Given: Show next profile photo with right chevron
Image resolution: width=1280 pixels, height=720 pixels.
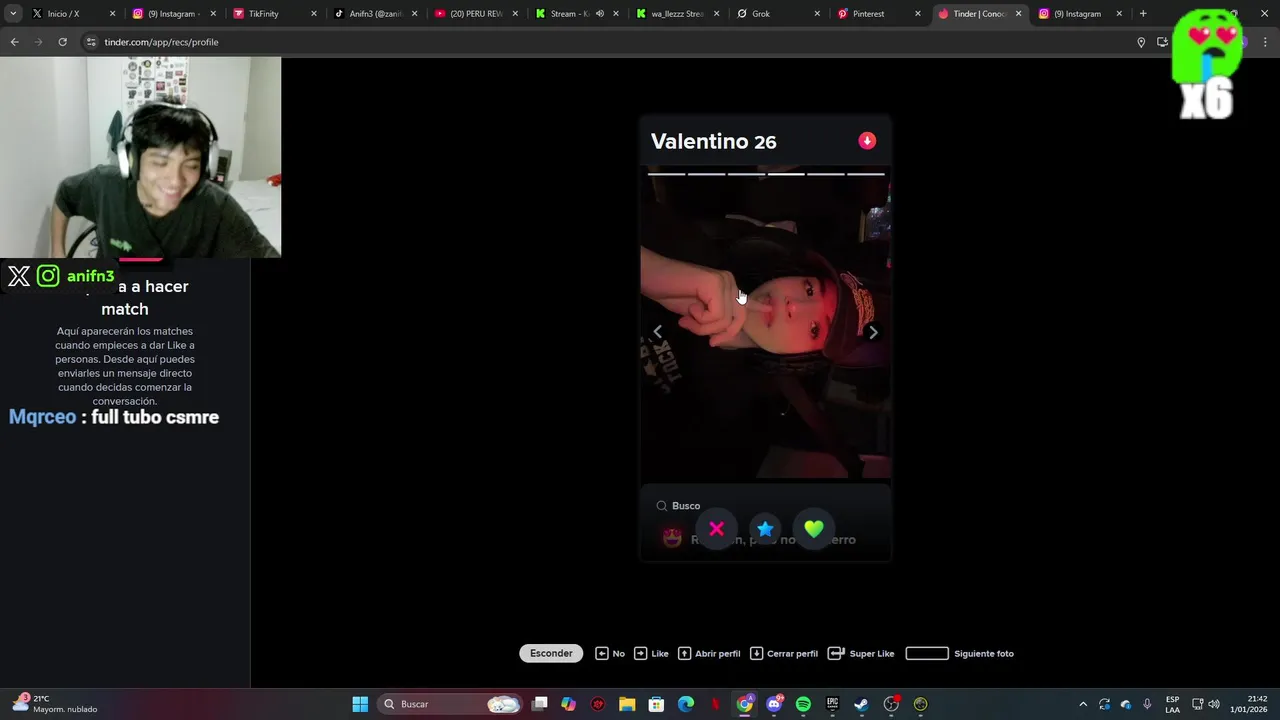Looking at the screenshot, I should point(873,332).
